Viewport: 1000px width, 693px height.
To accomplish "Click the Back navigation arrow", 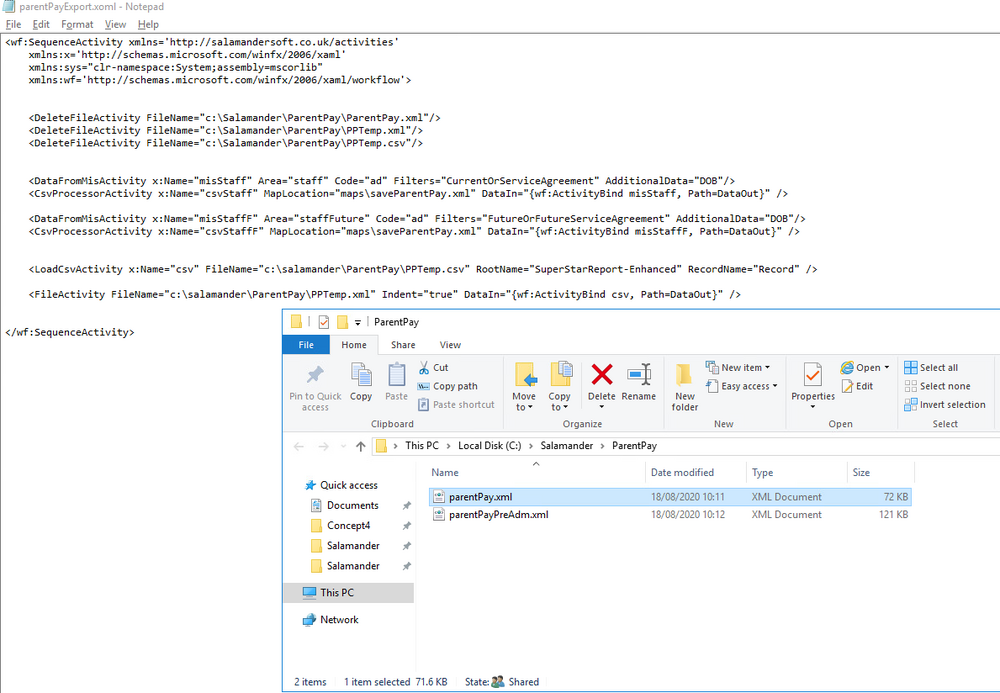I will (x=298, y=446).
